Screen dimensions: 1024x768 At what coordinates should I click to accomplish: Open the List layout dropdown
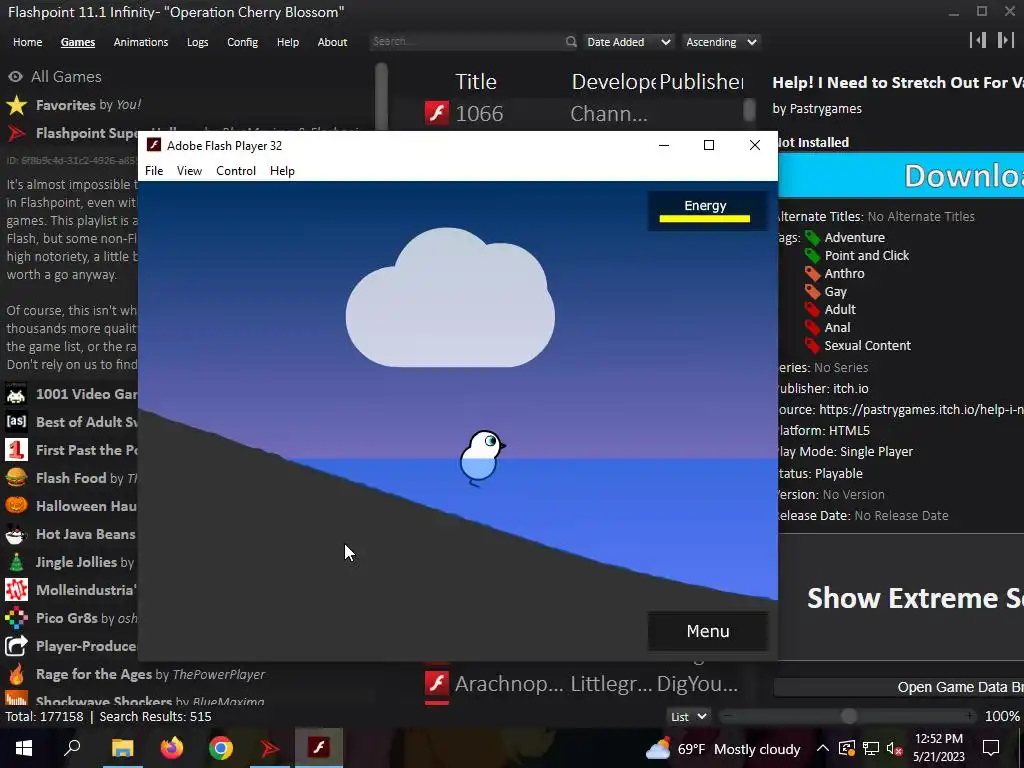[x=688, y=716]
